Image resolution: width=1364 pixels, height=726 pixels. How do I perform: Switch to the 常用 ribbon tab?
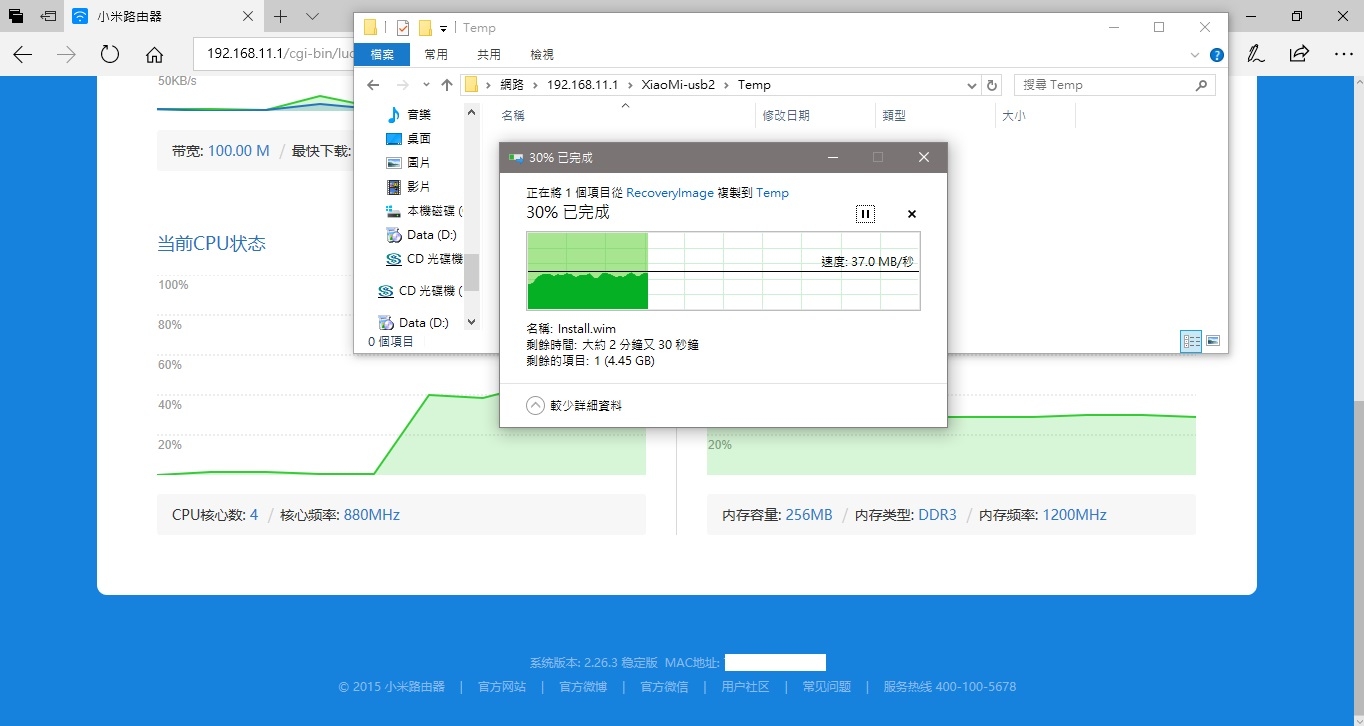click(436, 54)
